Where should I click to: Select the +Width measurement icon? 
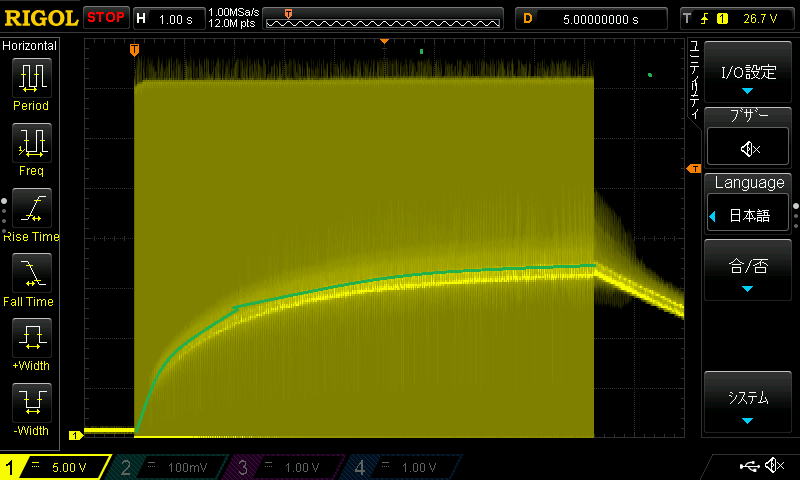coord(32,338)
